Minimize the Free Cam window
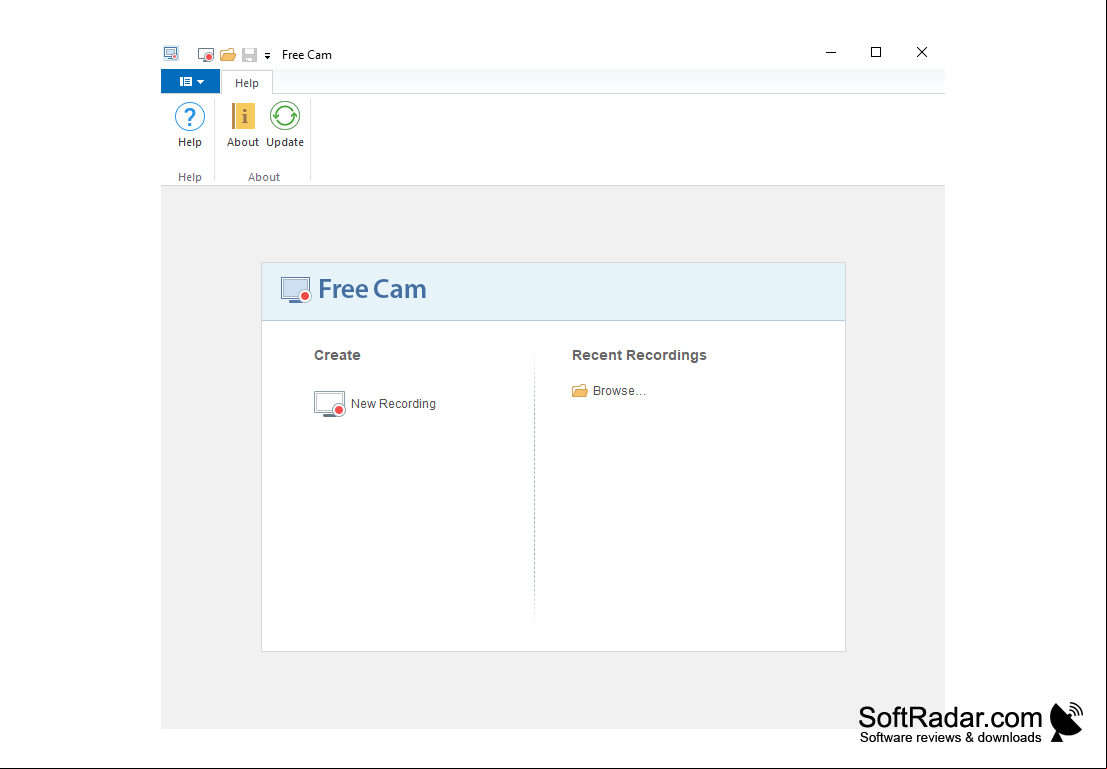 tap(831, 52)
